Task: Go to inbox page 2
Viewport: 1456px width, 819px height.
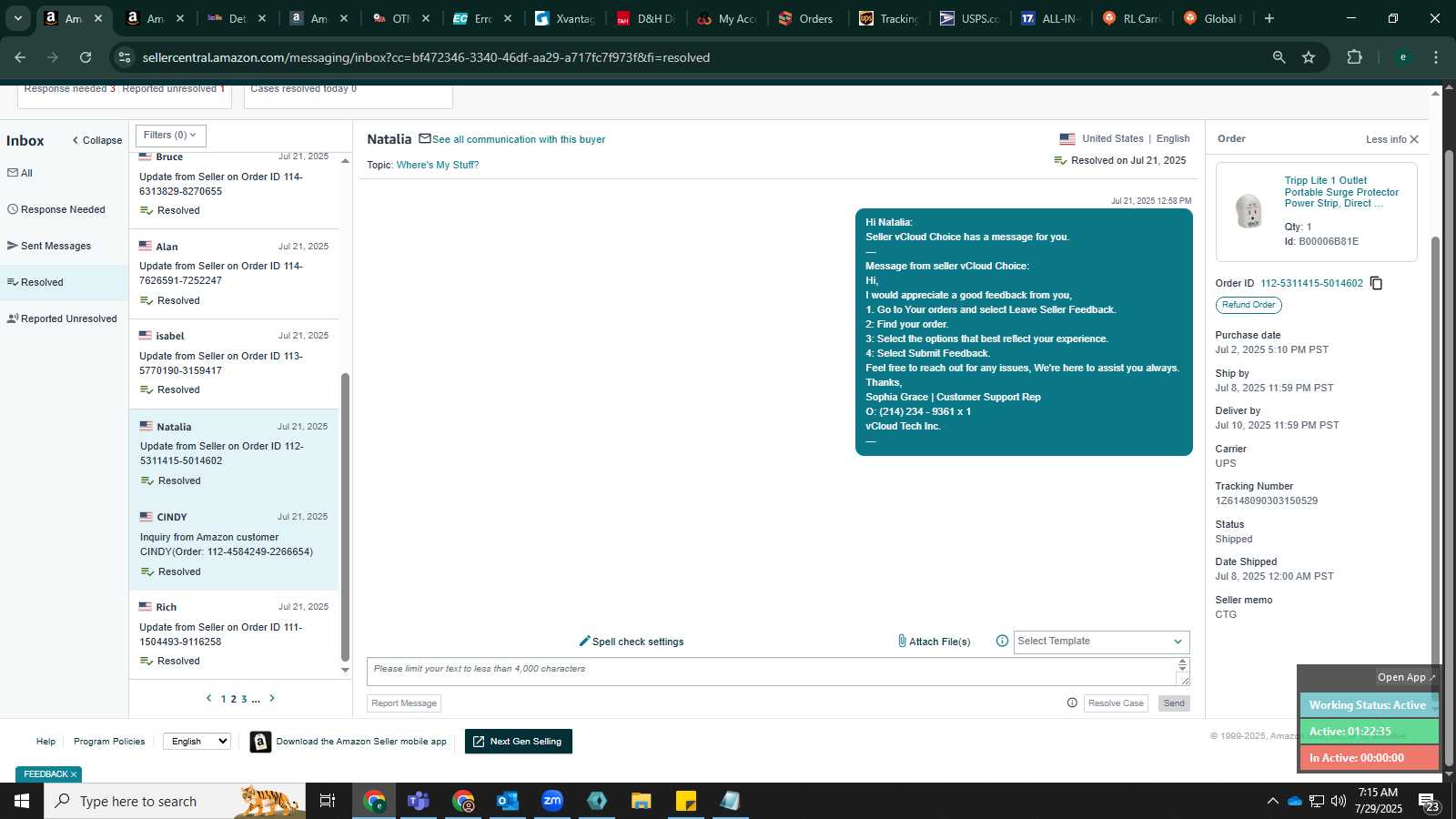Action: 233,699
